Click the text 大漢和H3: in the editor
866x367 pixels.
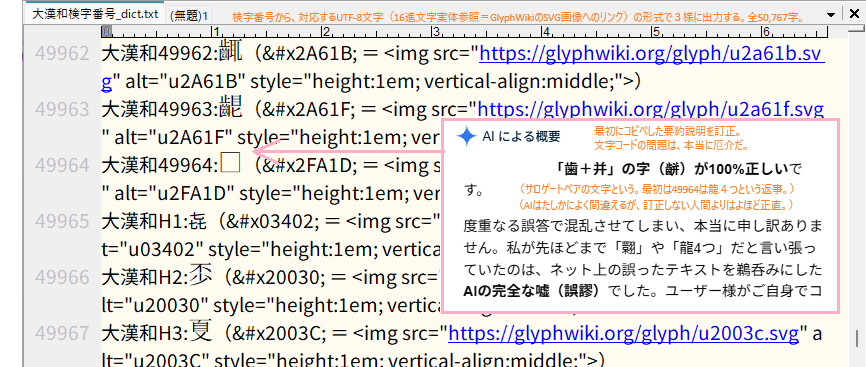click(146, 333)
